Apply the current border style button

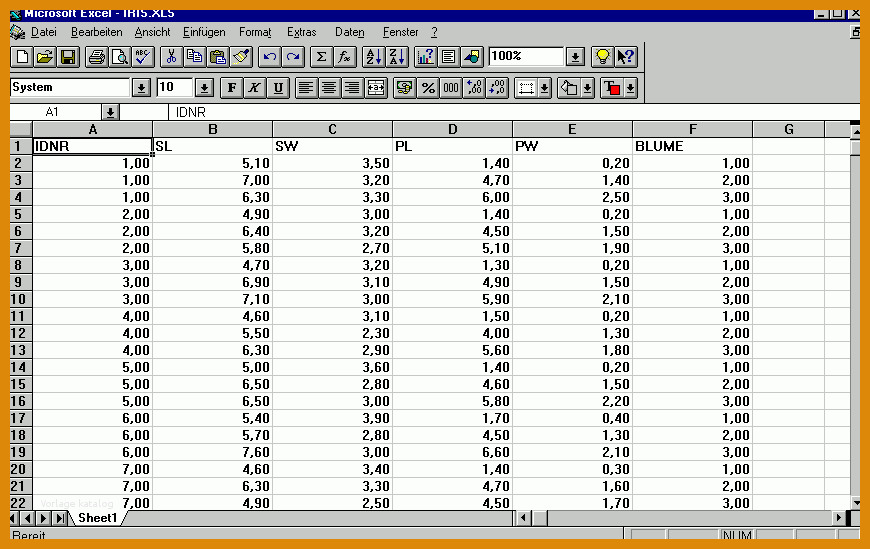(527, 88)
